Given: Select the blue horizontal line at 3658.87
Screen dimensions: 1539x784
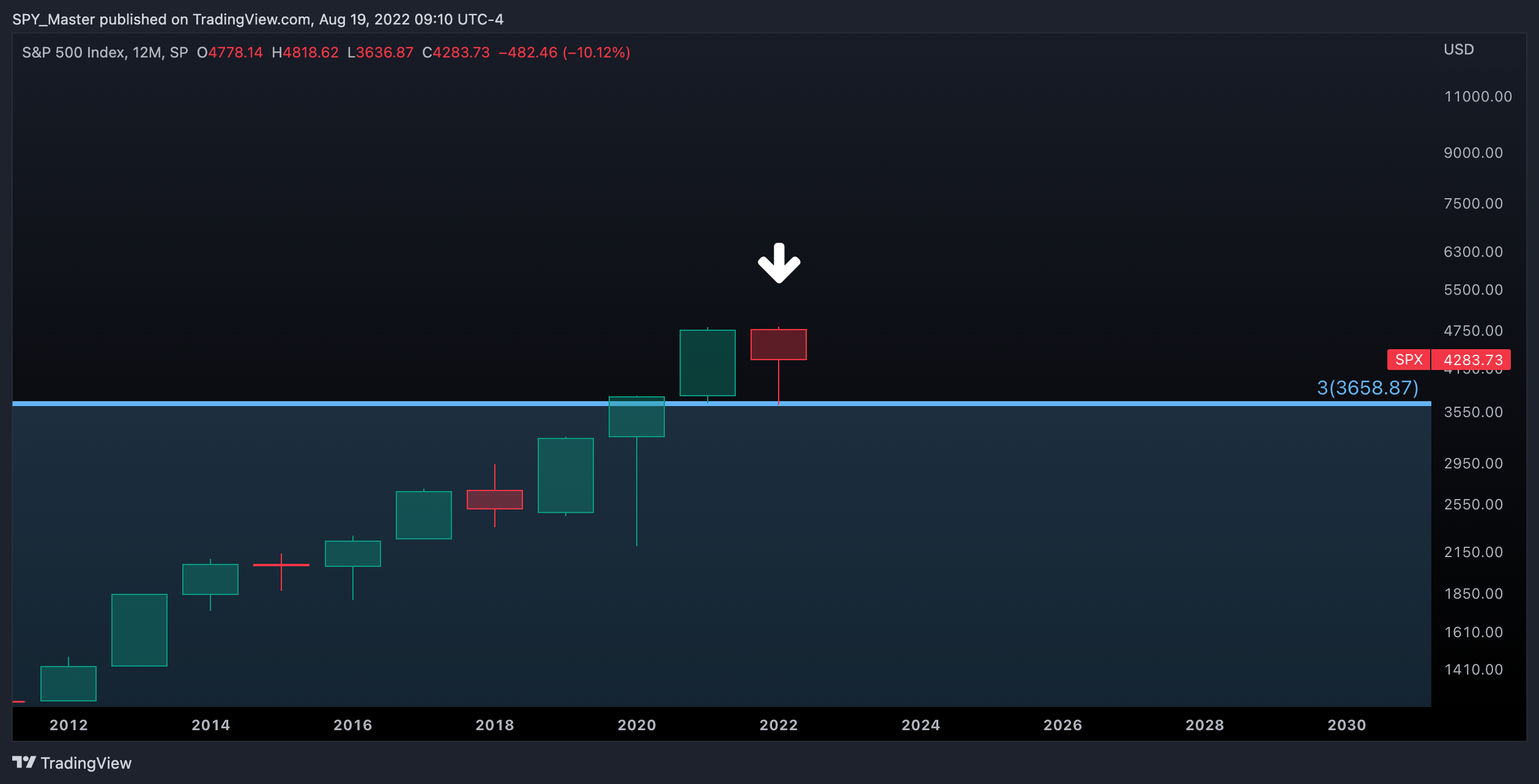Looking at the screenshot, I should tap(722, 404).
